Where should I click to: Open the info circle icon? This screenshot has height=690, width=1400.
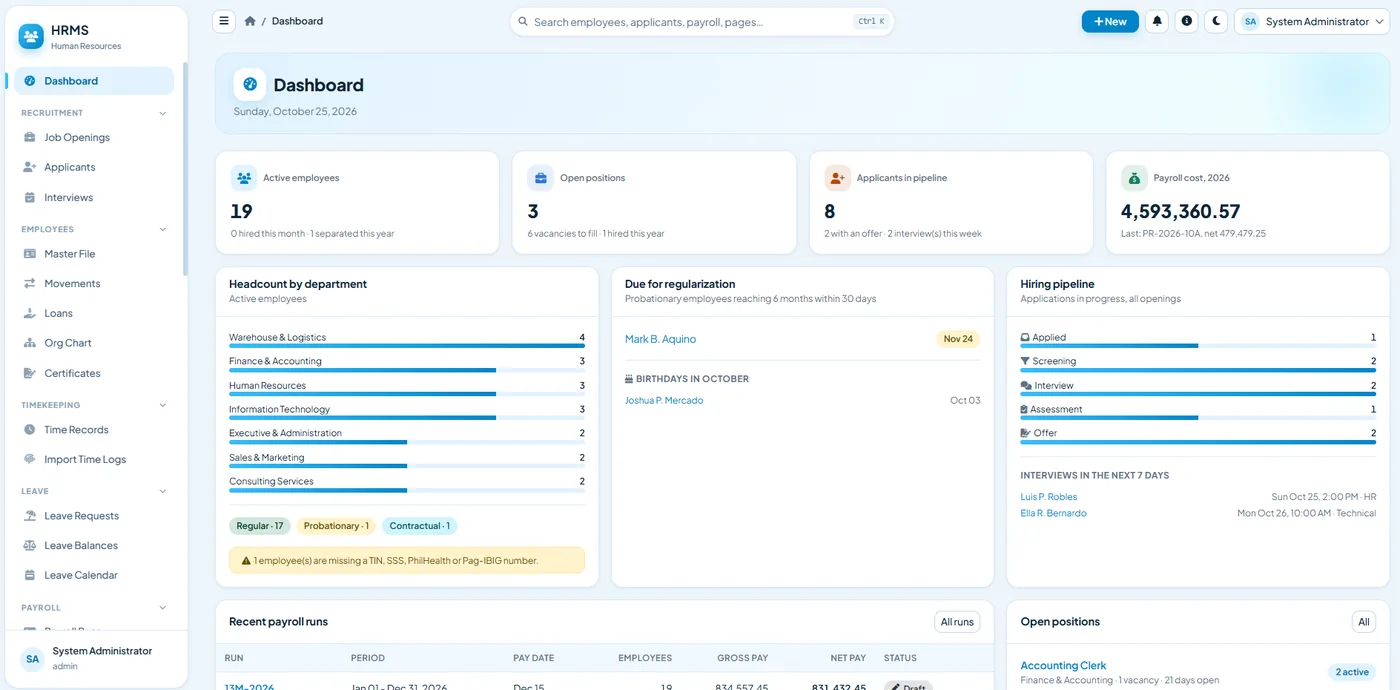click(x=1187, y=21)
